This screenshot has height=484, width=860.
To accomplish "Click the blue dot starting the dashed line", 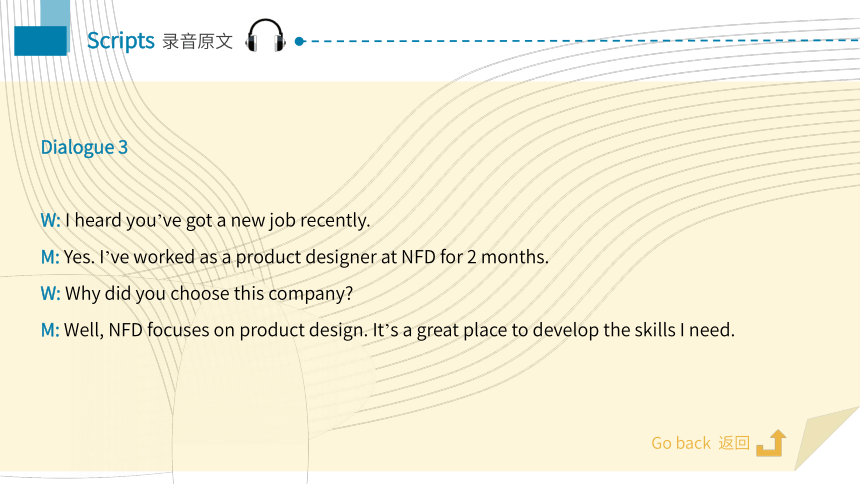I will point(299,41).
